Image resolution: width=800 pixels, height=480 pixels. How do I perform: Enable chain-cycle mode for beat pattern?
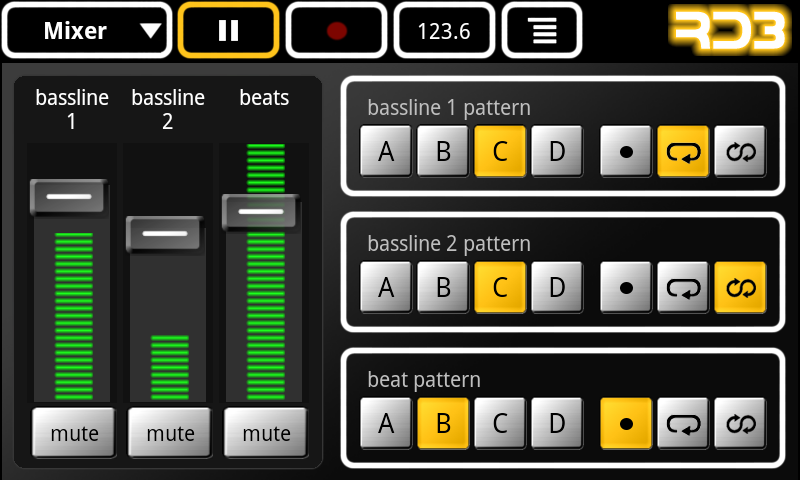pos(740,423)
